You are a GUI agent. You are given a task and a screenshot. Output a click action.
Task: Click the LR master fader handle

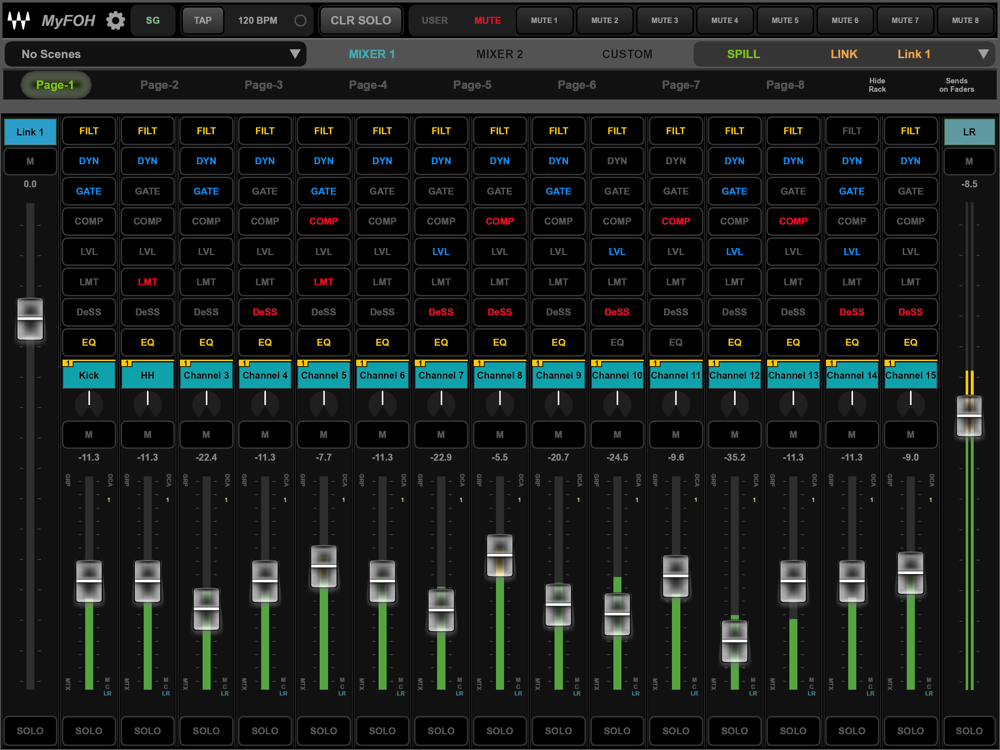[x=969, y=416]
